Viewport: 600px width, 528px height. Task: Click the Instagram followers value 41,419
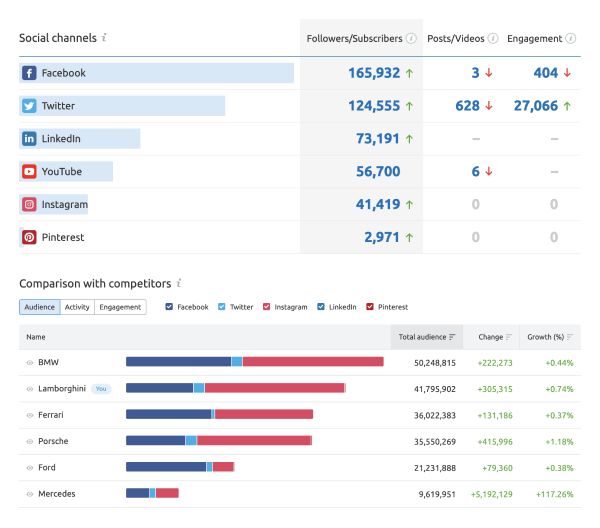click(378, 205)
